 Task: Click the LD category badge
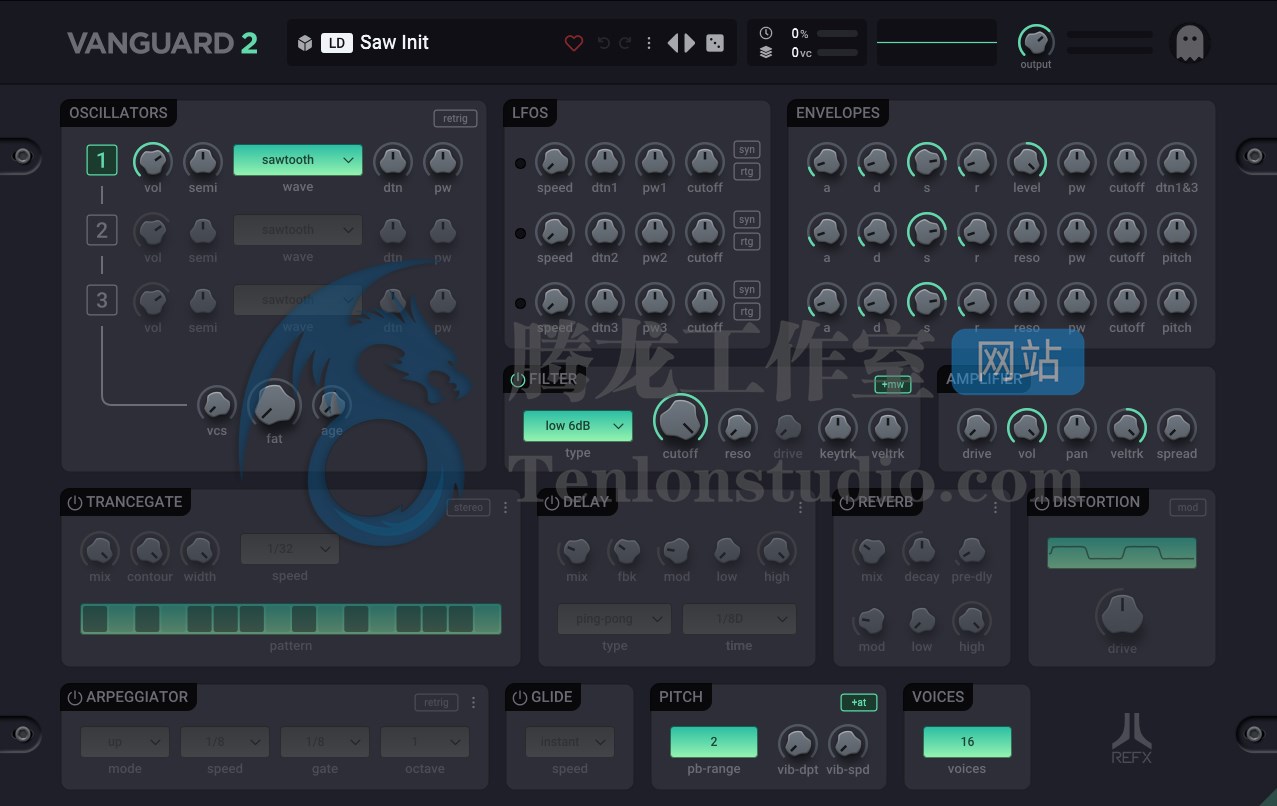click(337, 43)
